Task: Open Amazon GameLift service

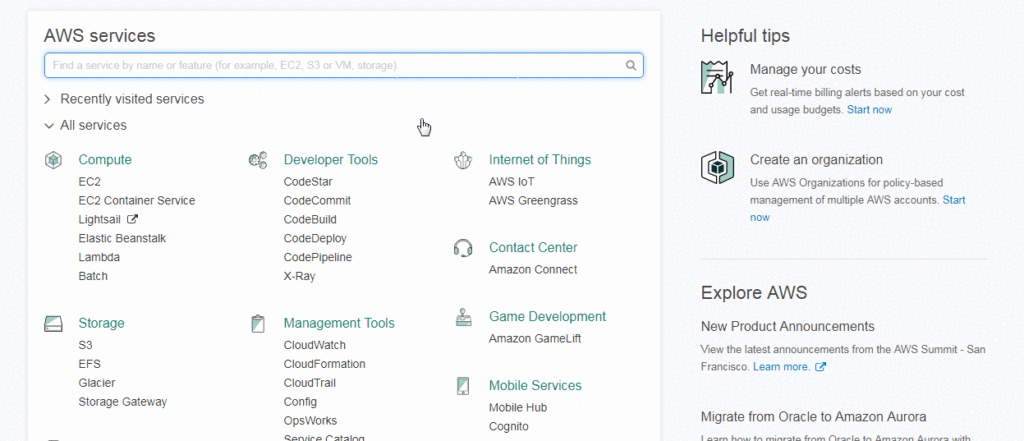Action: point(536,338)
